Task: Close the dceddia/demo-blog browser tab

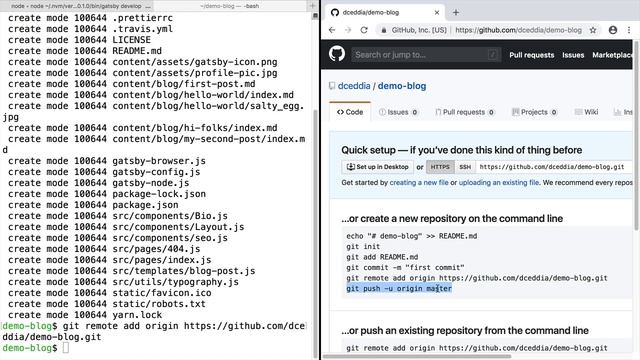Action: pos(437,13)
